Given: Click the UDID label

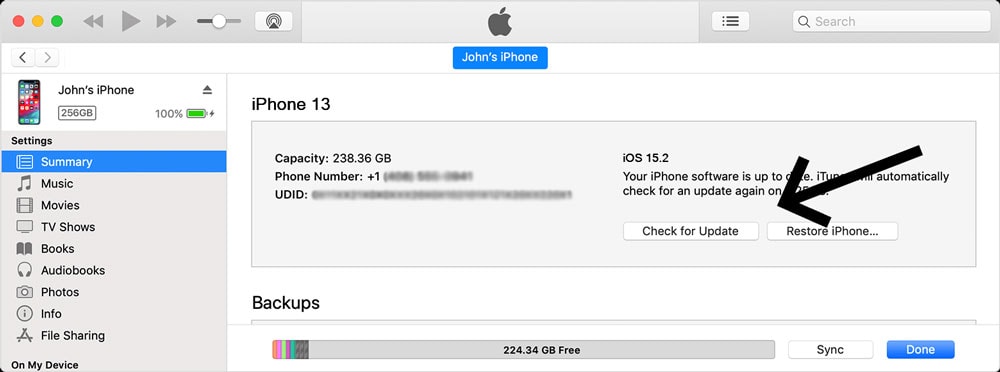Looking at the screenshot, I should tap(291, 195).
